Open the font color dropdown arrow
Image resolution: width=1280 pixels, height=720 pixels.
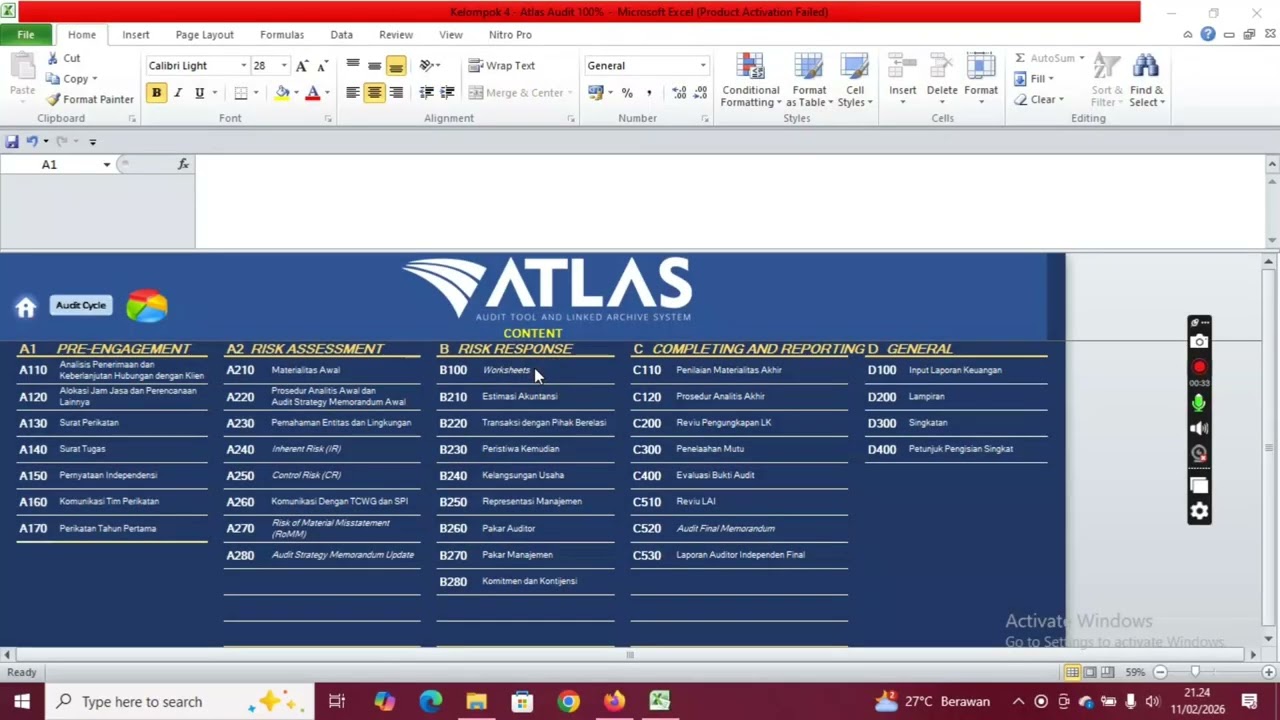(x=327, y=92)
